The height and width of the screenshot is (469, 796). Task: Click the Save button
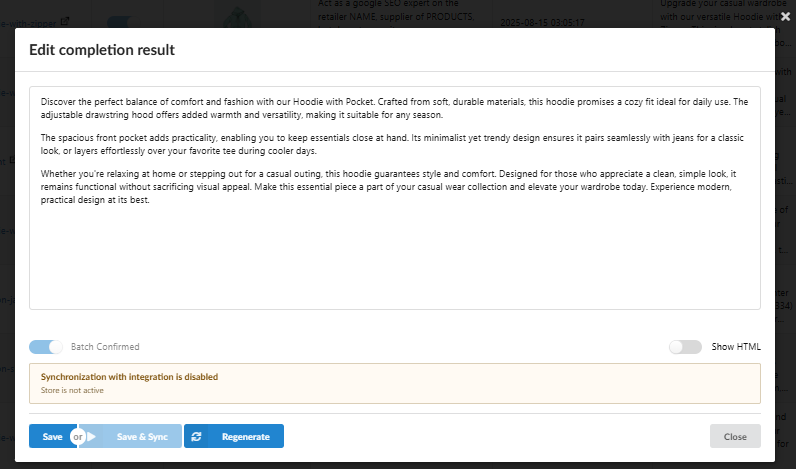point(52,436)
